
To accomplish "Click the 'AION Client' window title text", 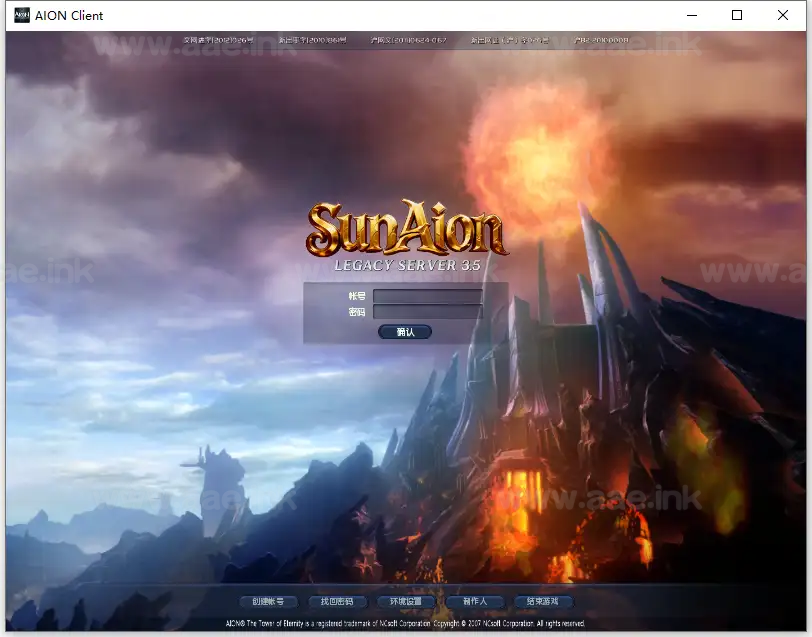I will (69, 15).
